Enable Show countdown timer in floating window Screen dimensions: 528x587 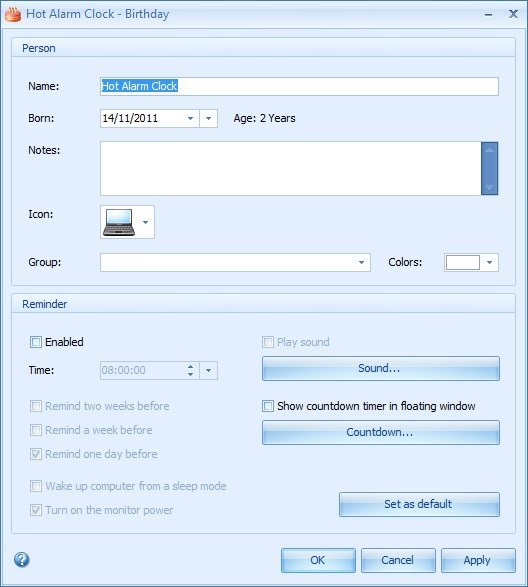click(x=268, y=406)
